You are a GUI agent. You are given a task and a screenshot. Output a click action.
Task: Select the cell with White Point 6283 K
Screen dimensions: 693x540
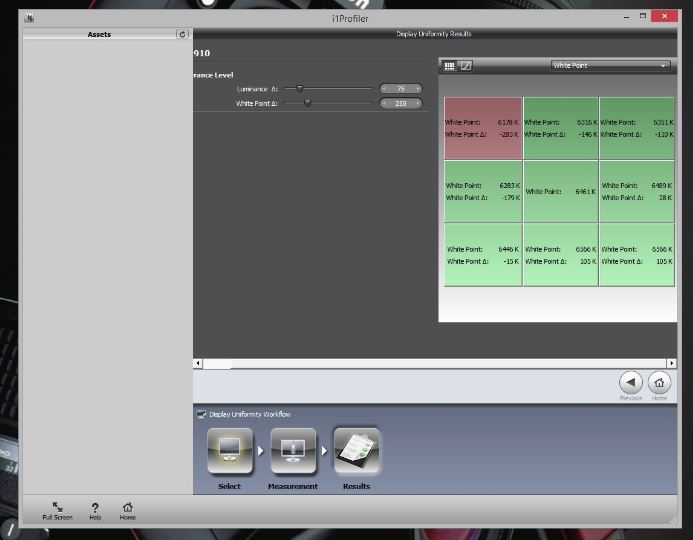coord(483,191)
